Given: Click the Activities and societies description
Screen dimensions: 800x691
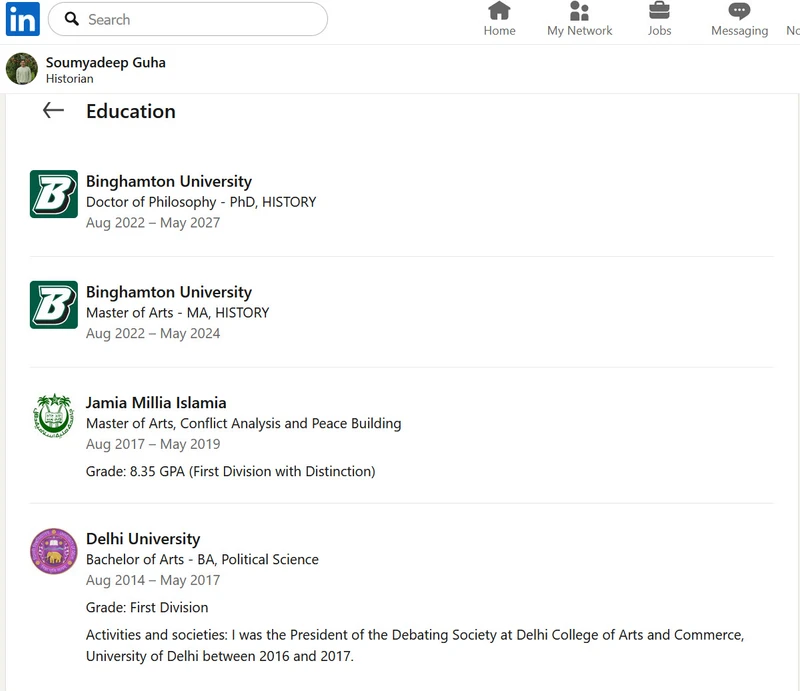Looking at the screenshot, I should 415,645.
